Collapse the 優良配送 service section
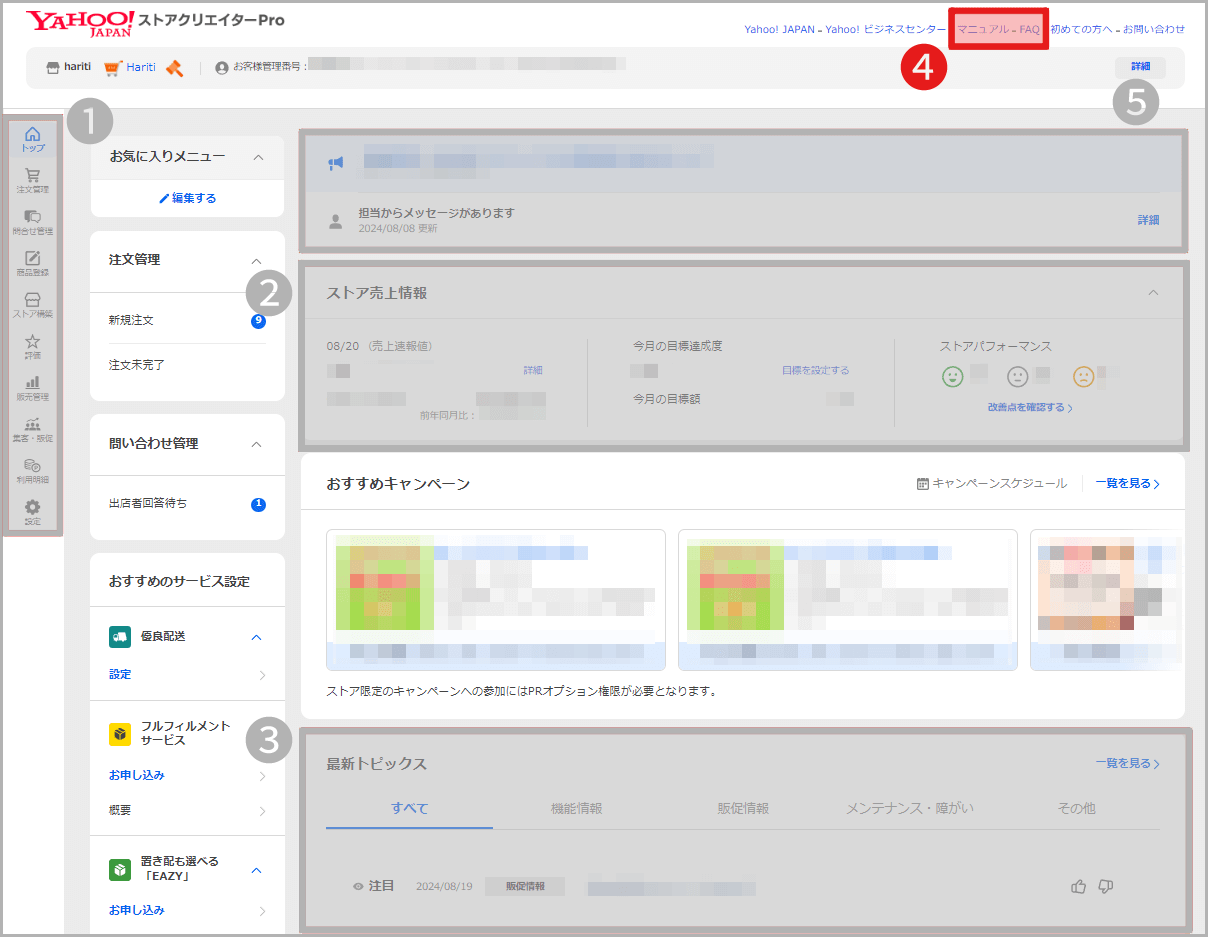 pyautogui.click(x=256, y=637)
